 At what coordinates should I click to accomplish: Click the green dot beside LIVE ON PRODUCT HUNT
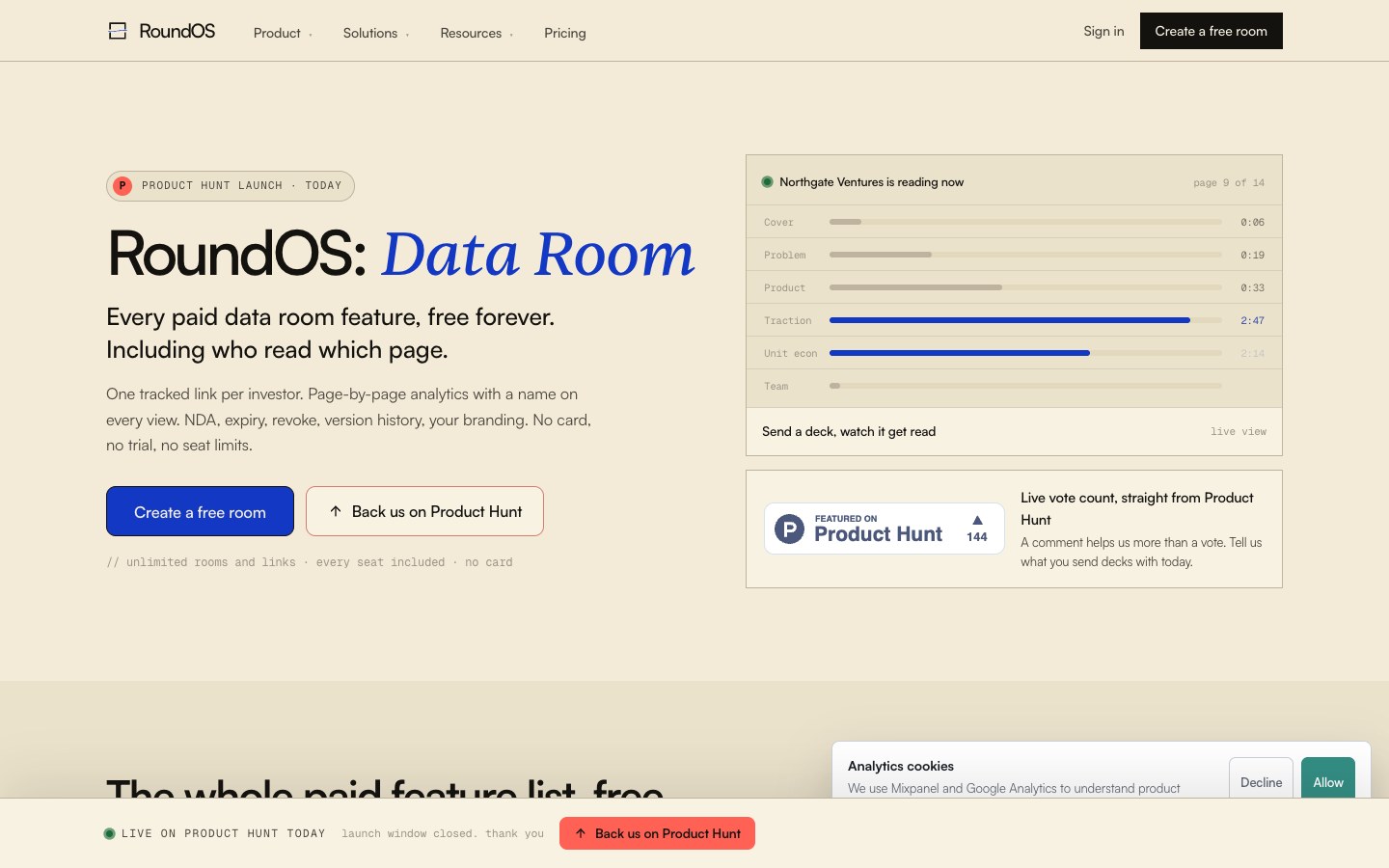click(109, 833)
